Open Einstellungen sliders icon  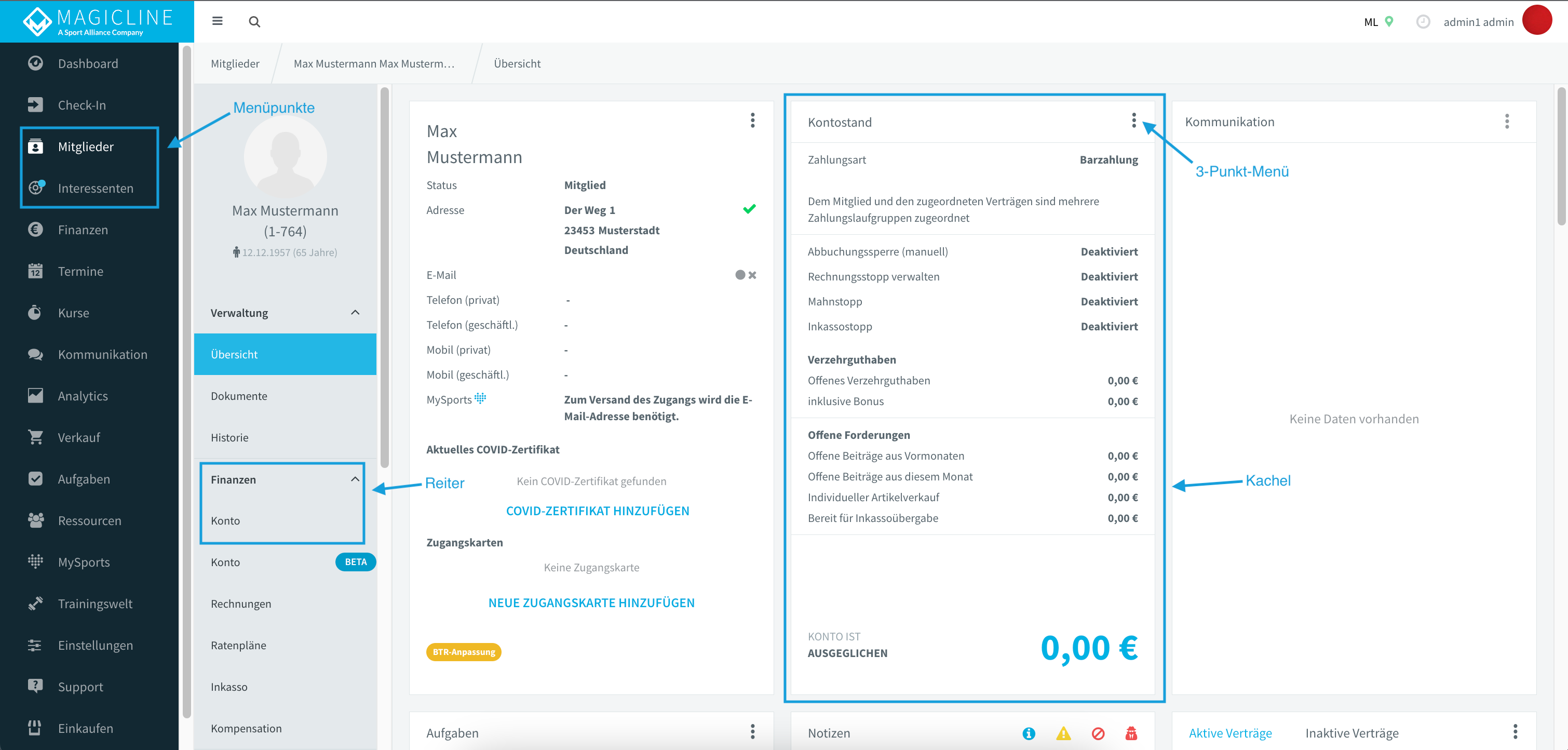pos(35,645)
